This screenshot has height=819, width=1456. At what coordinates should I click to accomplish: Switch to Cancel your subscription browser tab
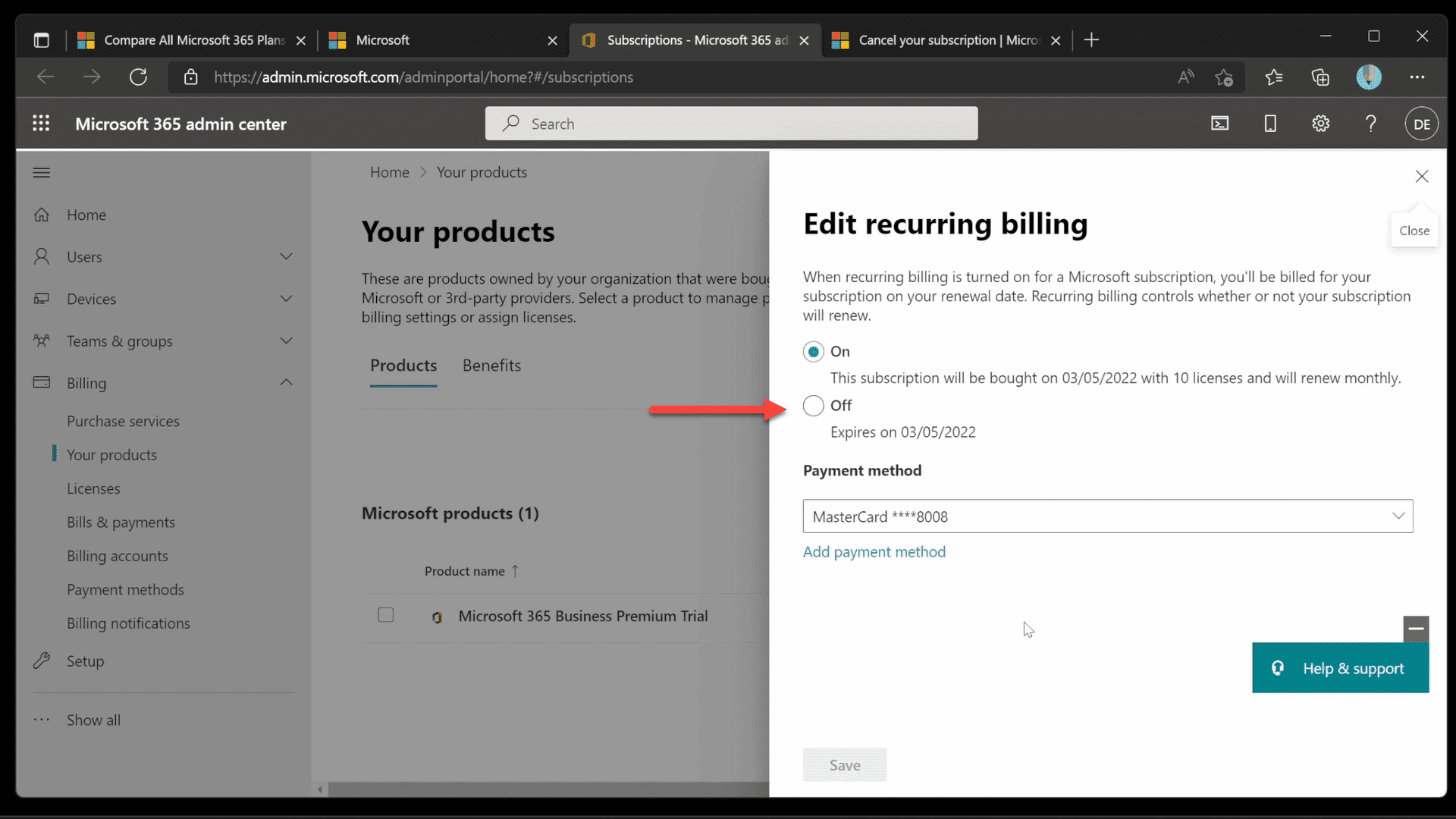tap(947, 40)
